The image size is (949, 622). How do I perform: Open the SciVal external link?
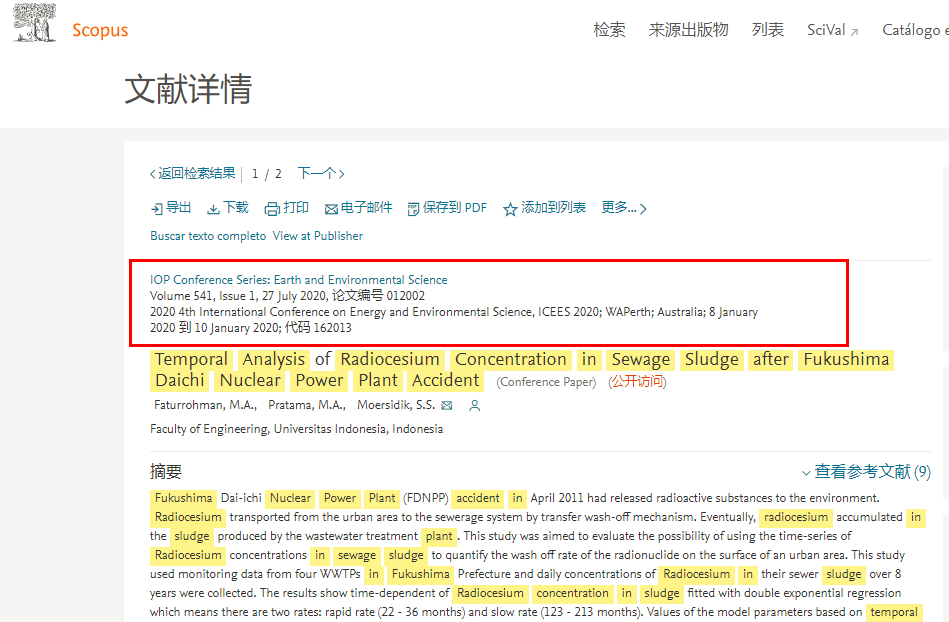coord(832,30)
